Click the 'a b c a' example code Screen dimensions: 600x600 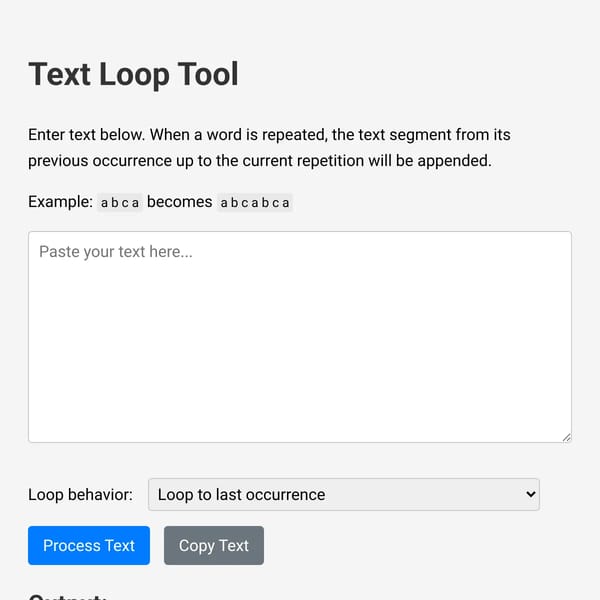point(119,202)
